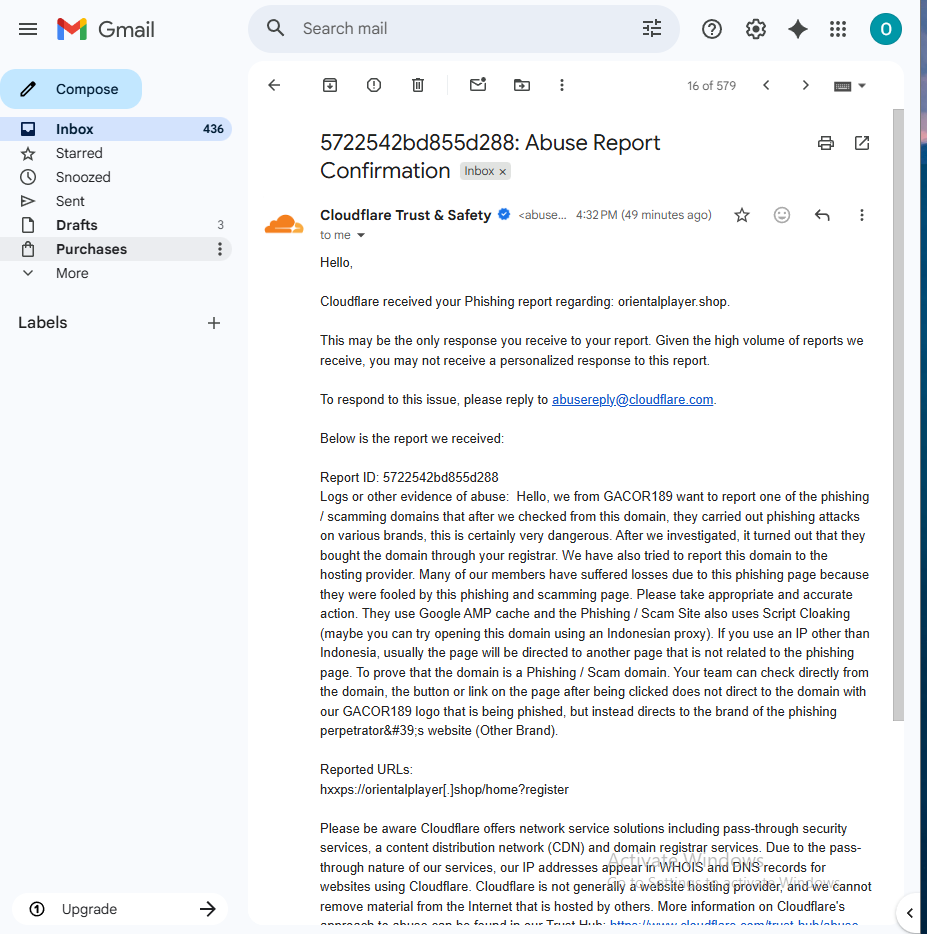Click the Move to folder icon

point(522,85)
